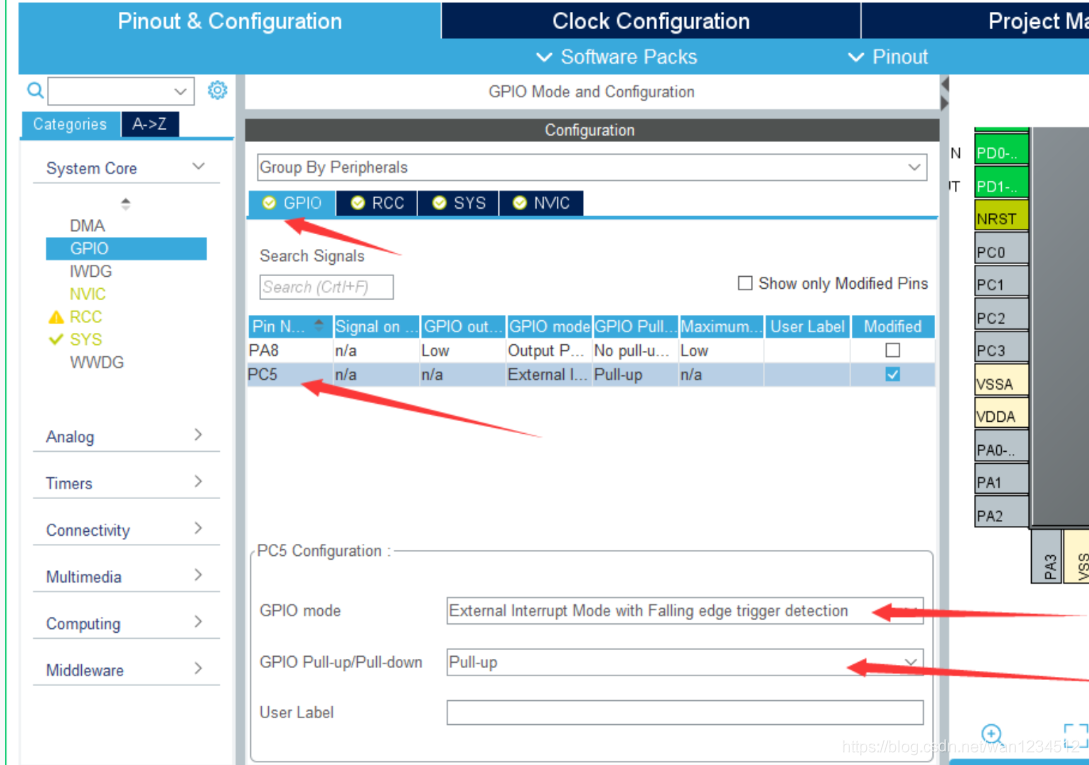Switch to A->Z sorting view
1089x765 pixels.
point(150,124)
